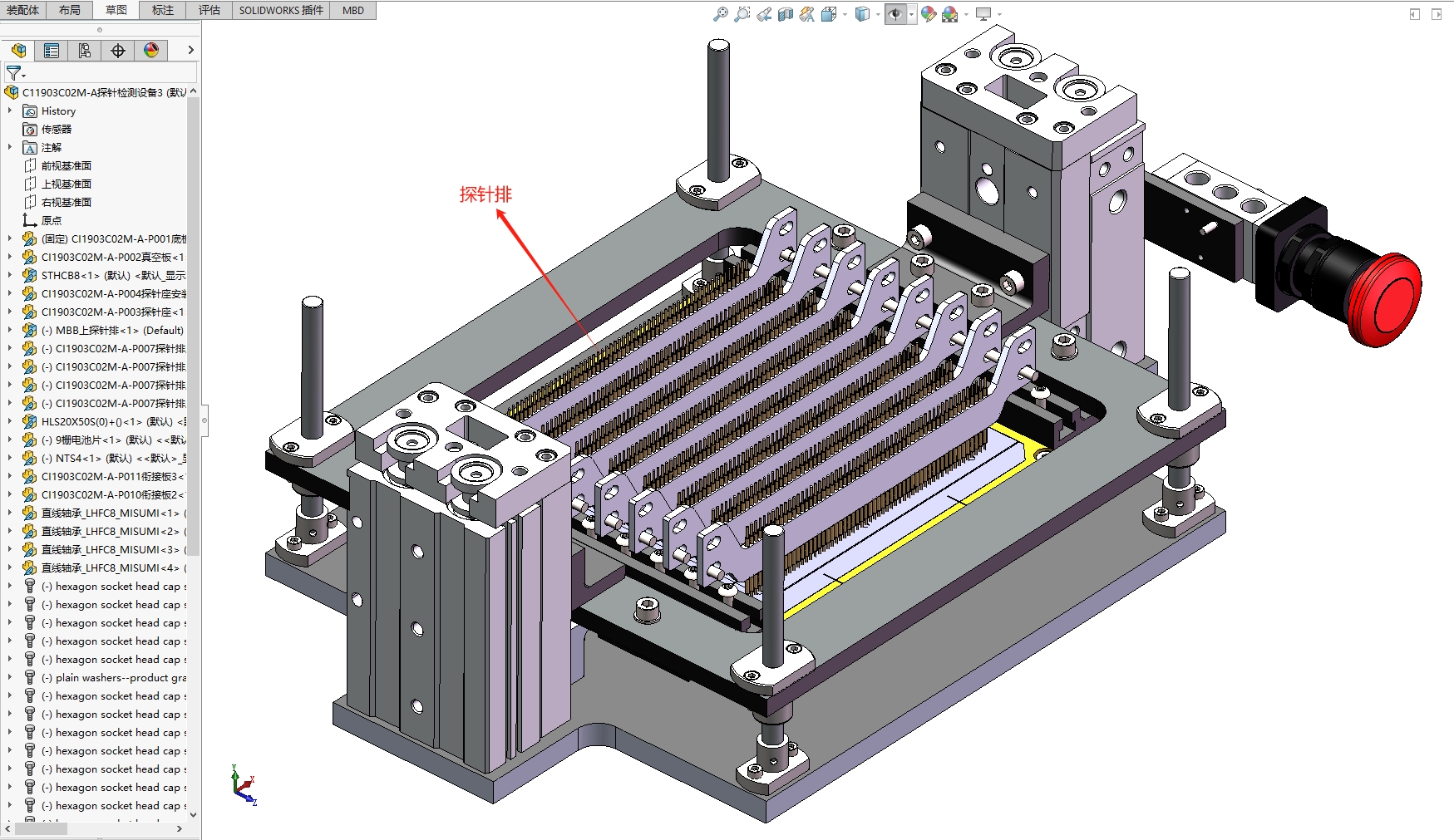Open the Apply Scene dropdown arrow

[966, 14]
